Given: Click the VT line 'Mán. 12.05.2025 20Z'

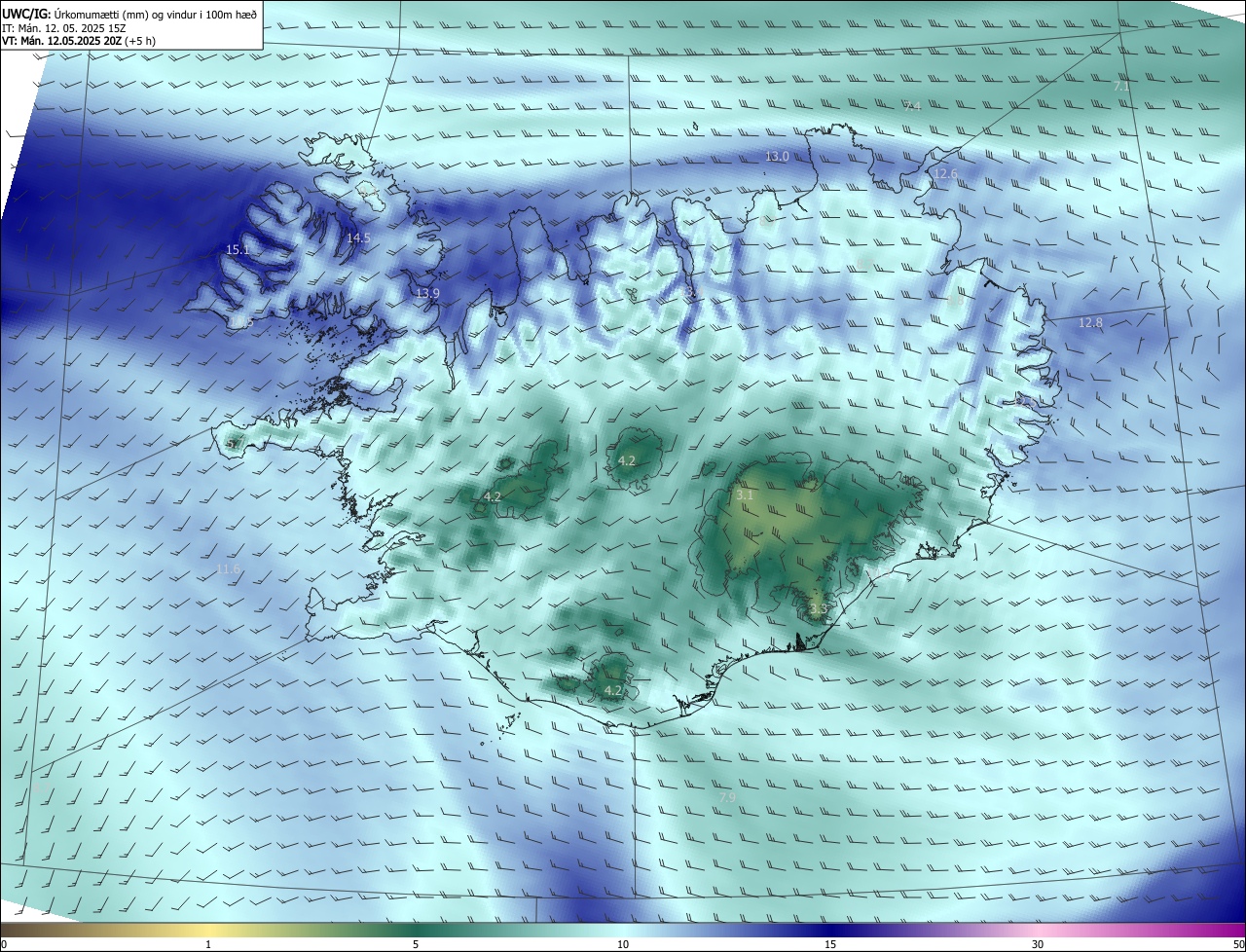Looking at the screenshot, I should 70,41.
